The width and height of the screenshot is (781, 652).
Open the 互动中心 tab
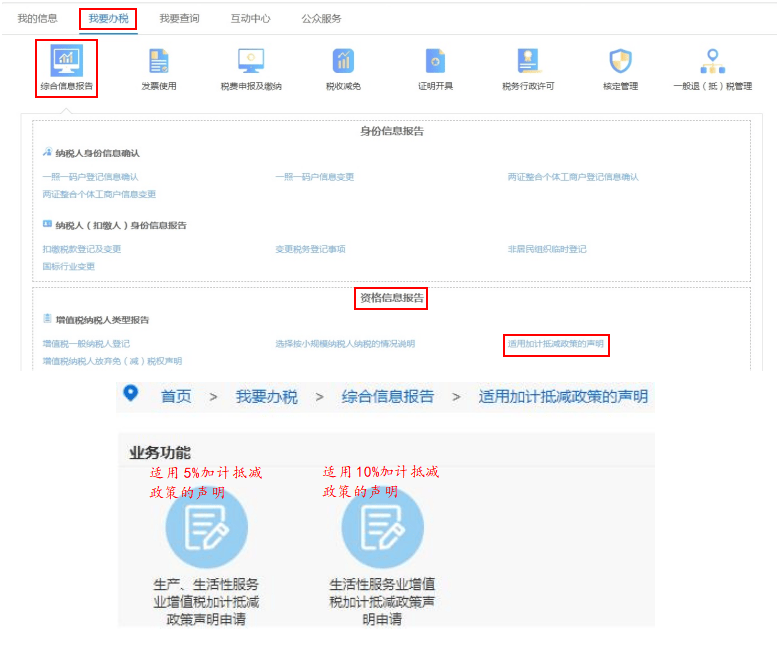pyautogui.click(x=250, y=19)
